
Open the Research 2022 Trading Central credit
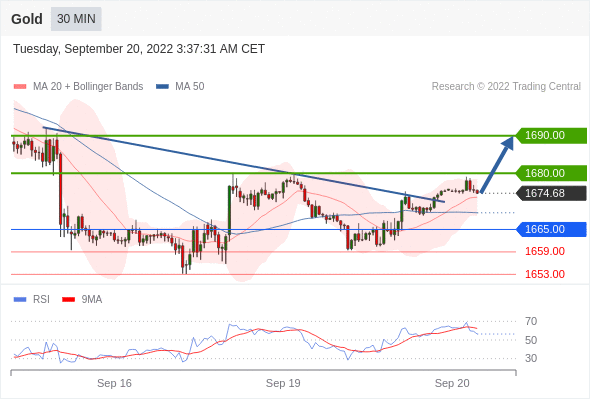click(x=506, y=87)
